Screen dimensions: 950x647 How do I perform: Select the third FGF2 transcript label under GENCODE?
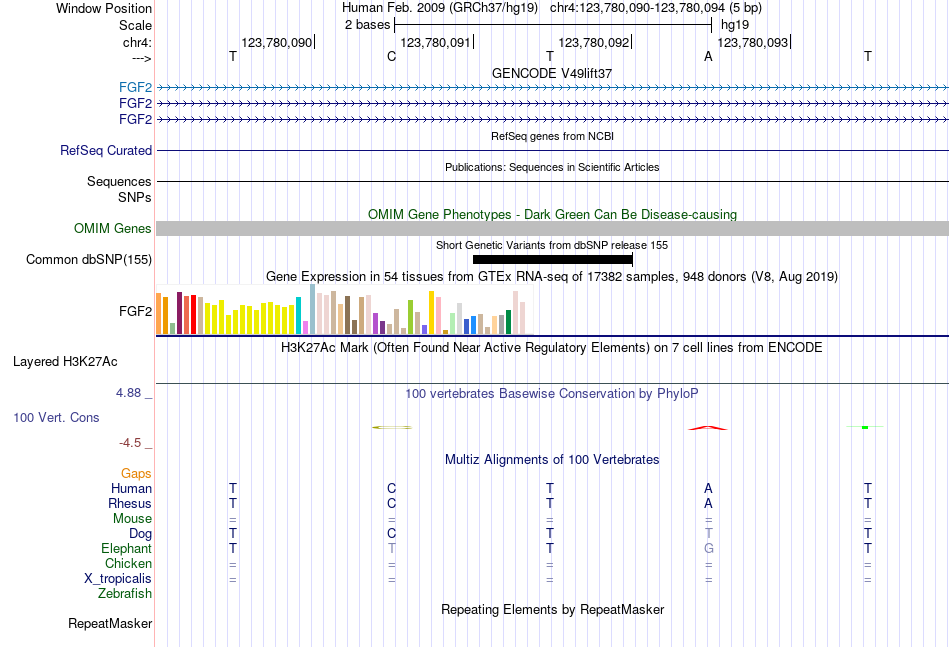point(135,119)
